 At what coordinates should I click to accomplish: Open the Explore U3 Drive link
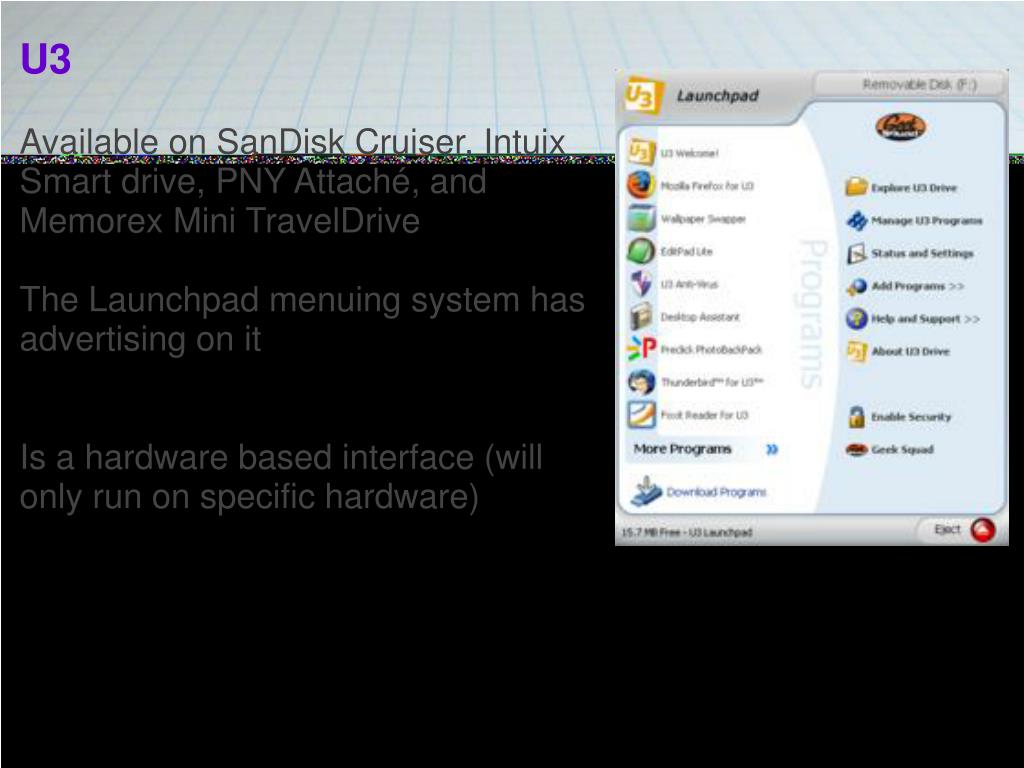pyautogui.click(x=914, y=187)
